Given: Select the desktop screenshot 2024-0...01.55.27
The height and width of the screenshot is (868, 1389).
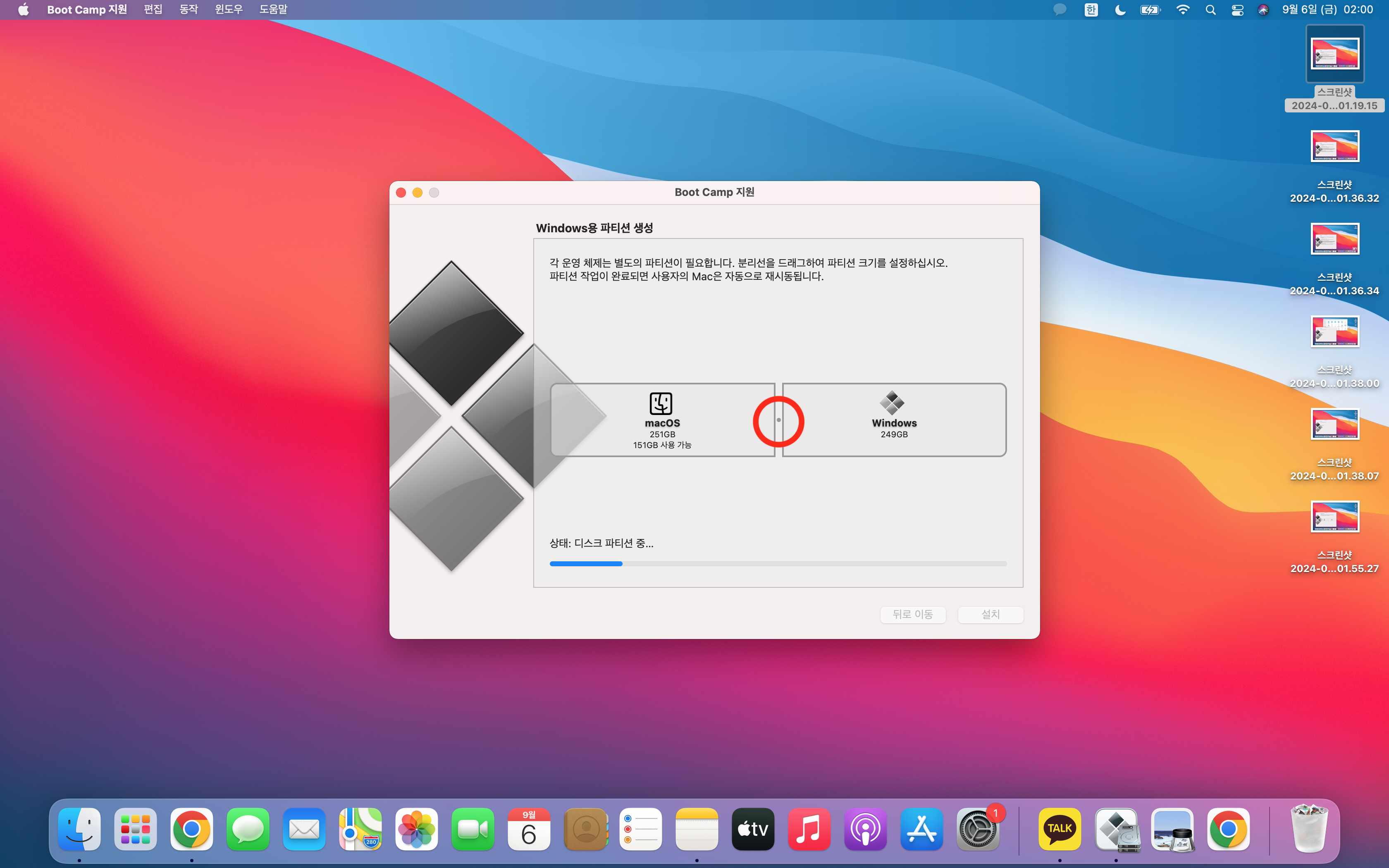Looking at the screenshot, I should (x=1334, y=537).
